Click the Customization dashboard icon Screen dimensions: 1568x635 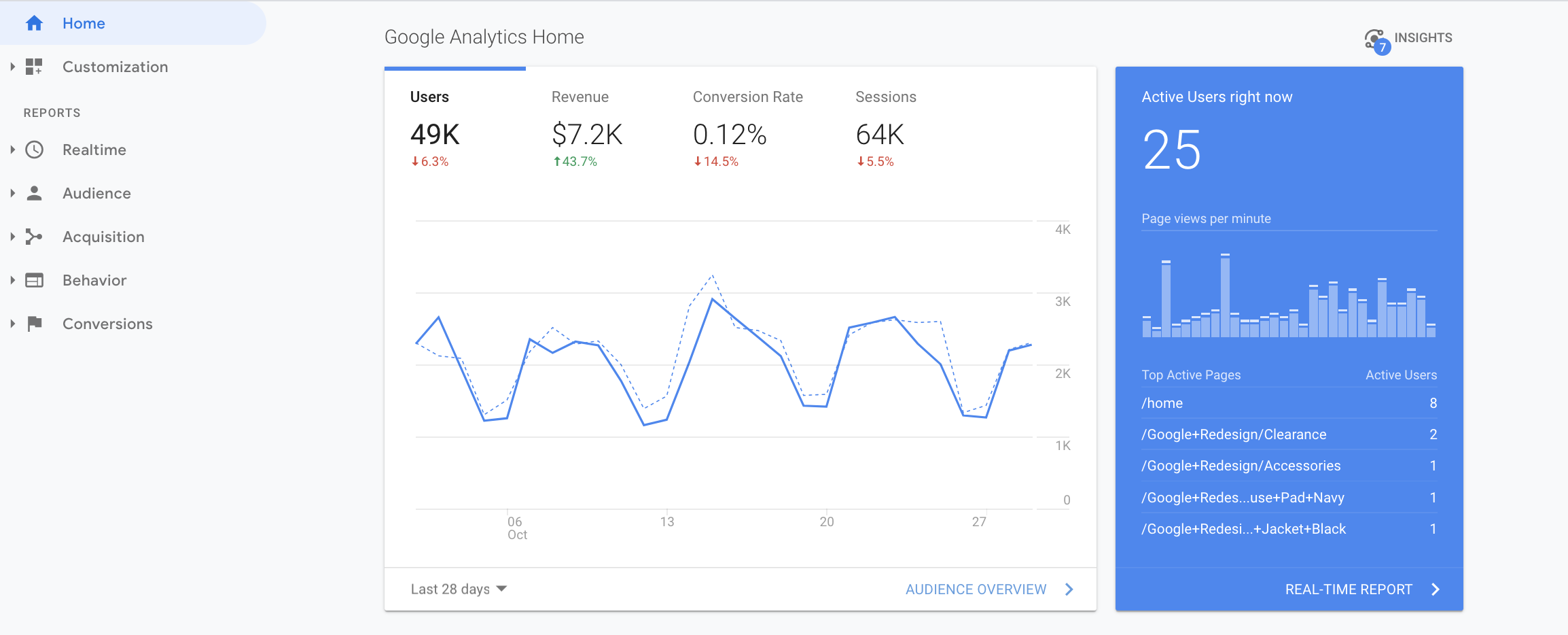click(x=34, y=67)
